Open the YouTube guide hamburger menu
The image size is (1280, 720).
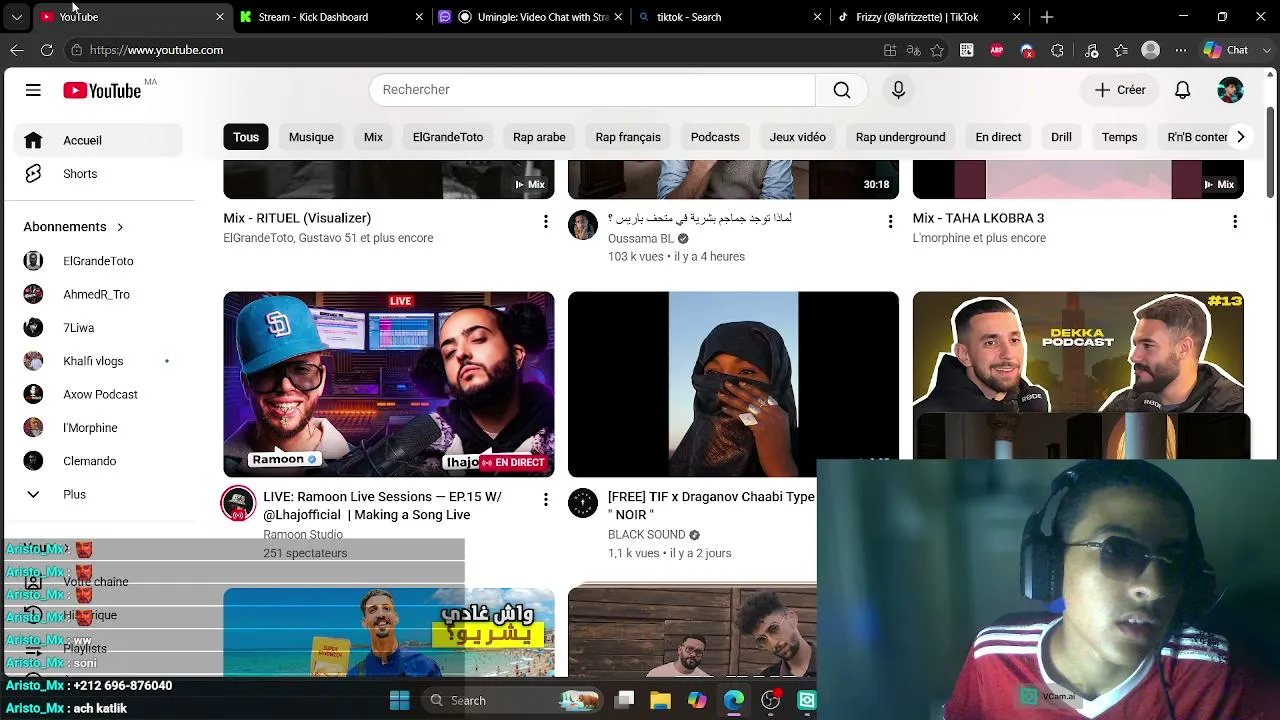(33, 90)
